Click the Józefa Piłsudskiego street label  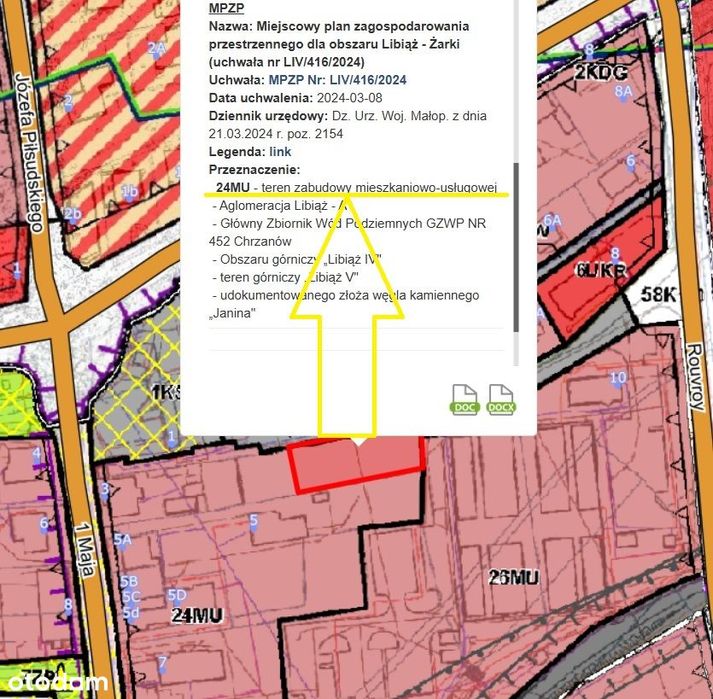tap(29, 152)
